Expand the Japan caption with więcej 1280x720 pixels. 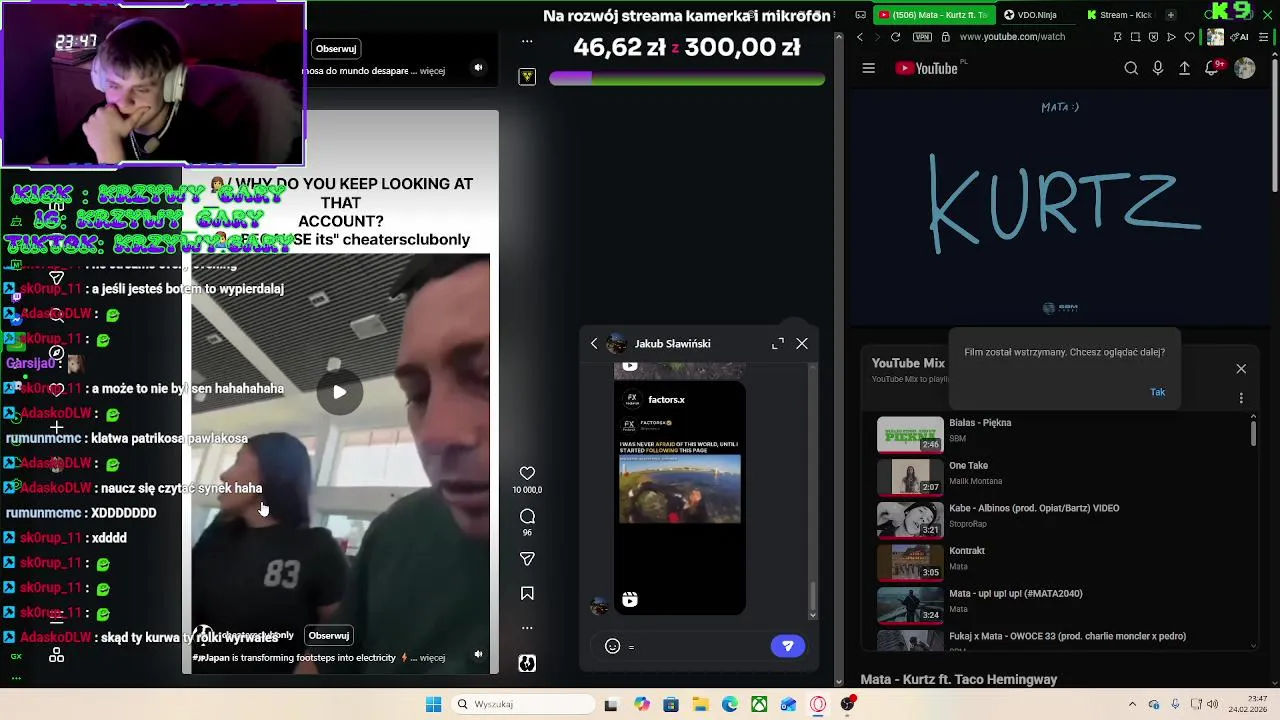(432, 658)
